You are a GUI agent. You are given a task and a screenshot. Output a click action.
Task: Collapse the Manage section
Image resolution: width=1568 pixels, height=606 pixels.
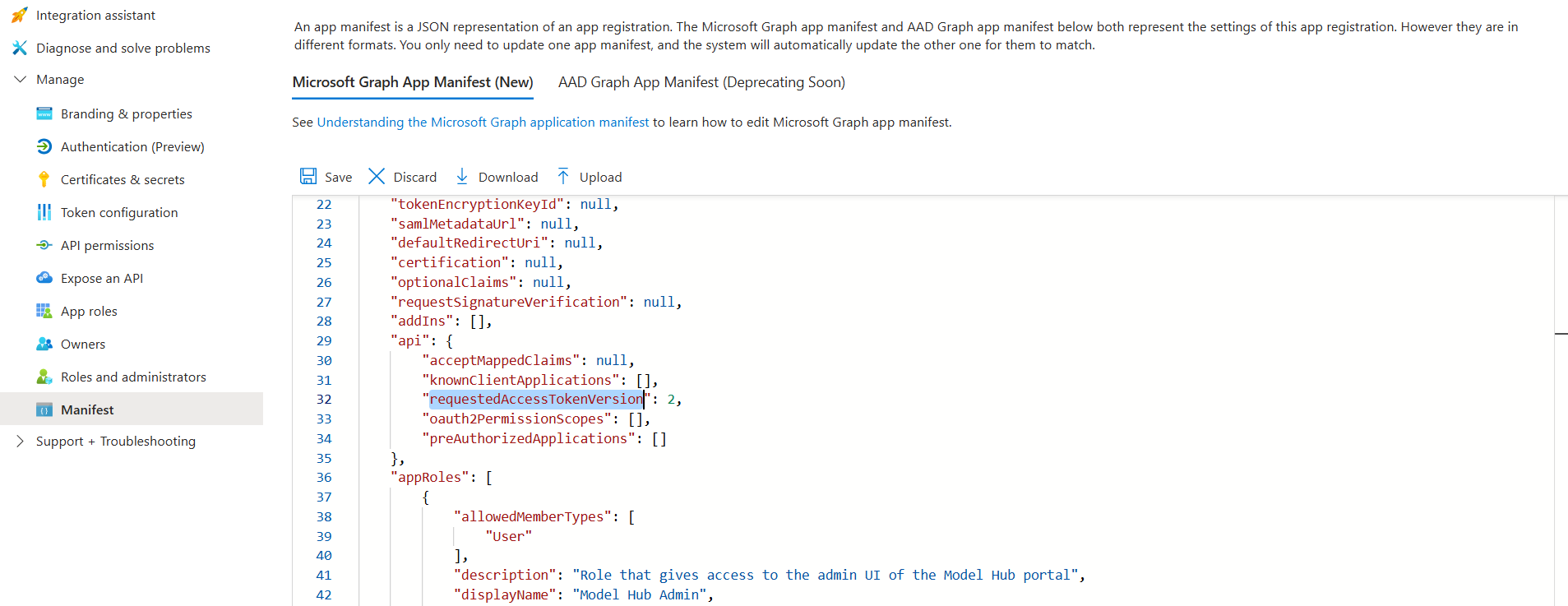(21, 80)
